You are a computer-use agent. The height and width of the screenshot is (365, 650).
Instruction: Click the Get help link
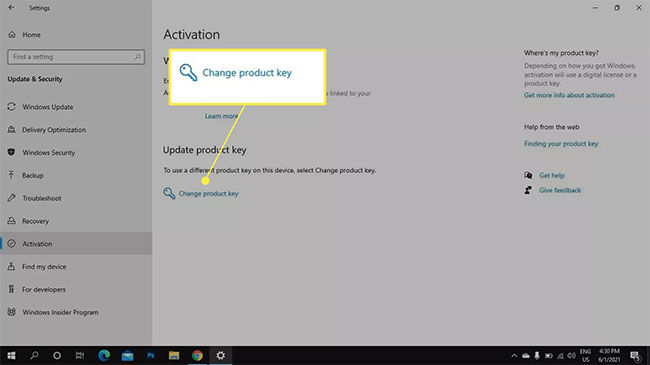552,175
